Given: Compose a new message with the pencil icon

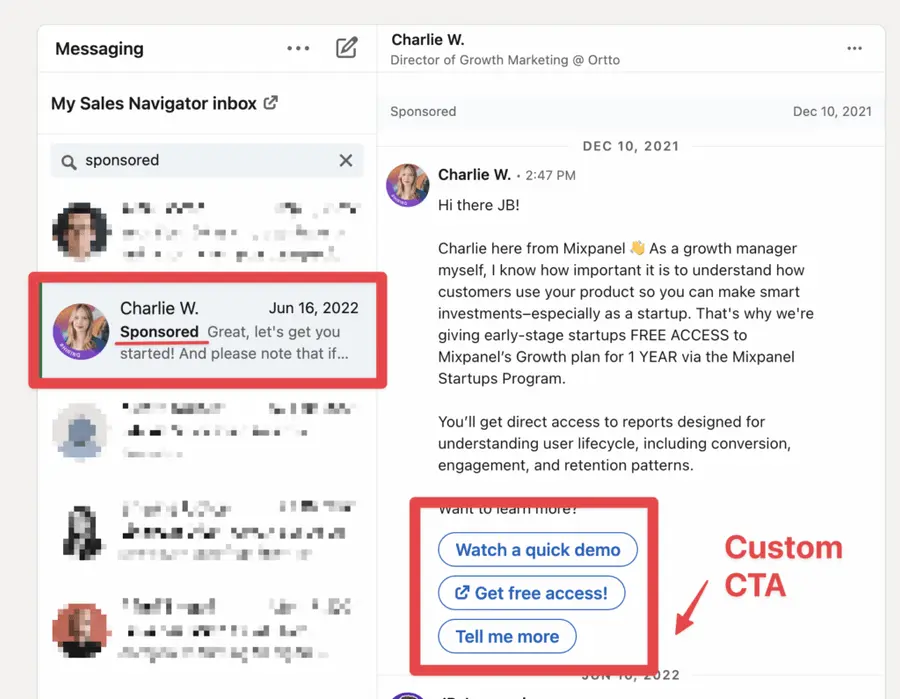Looking at the screenshot, I should (x=347, y=47).
